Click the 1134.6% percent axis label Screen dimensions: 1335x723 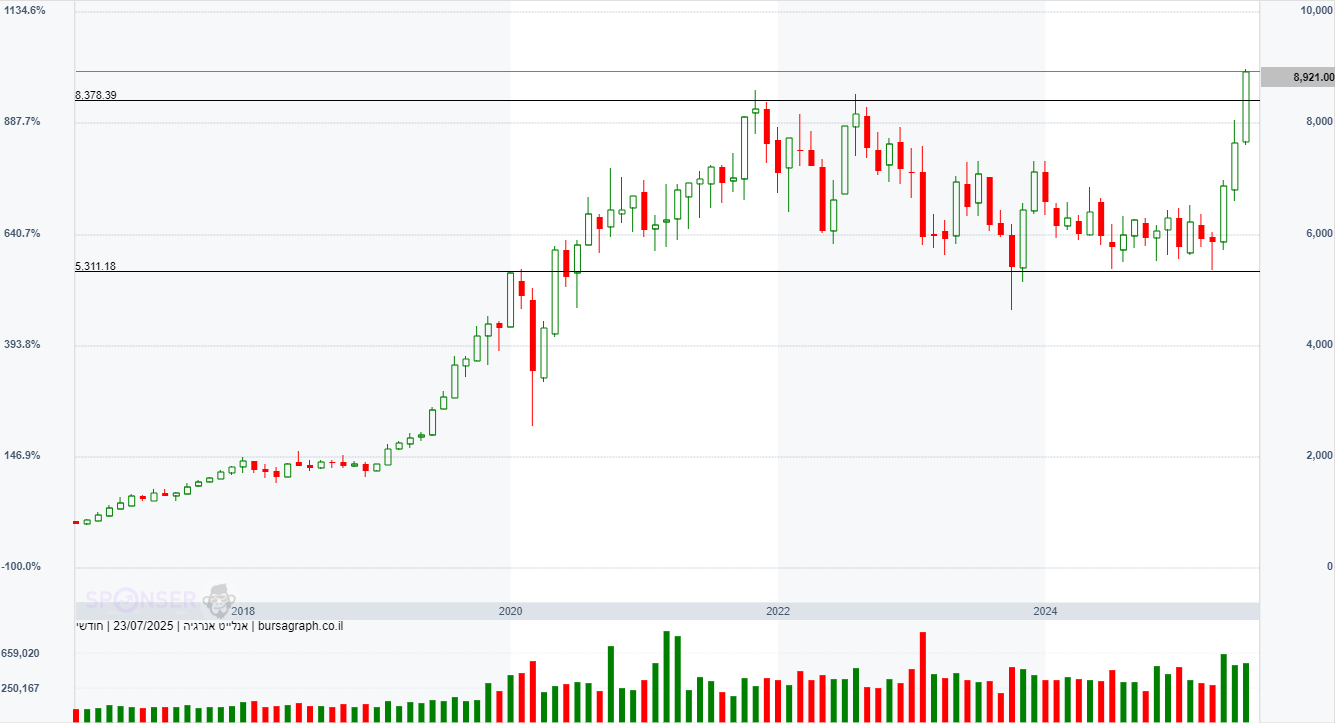point(25,10)
